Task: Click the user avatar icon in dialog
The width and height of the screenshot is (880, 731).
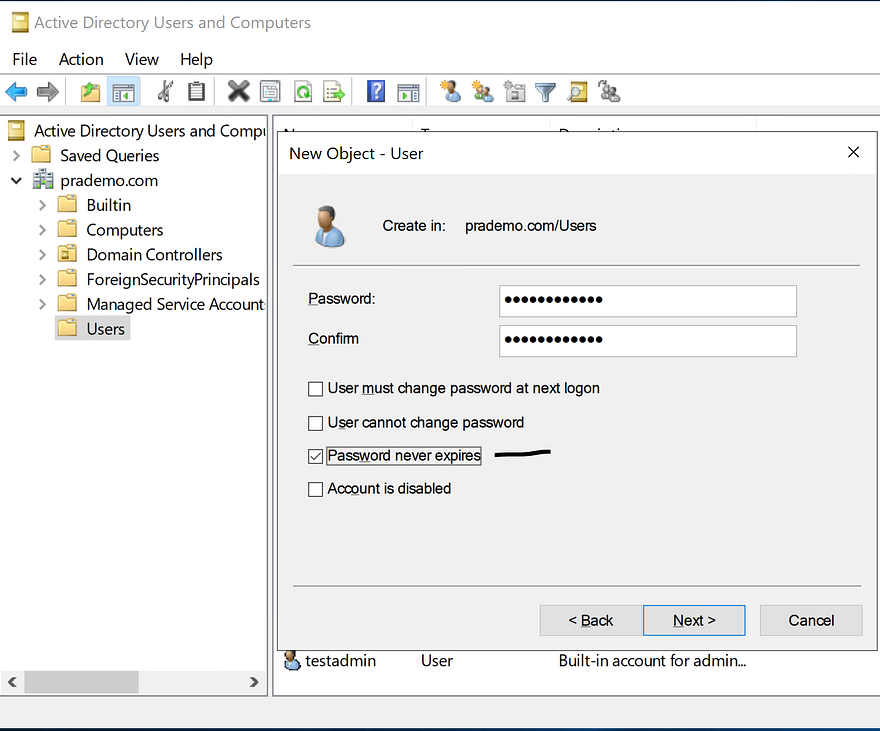Action: pos(329,226)
